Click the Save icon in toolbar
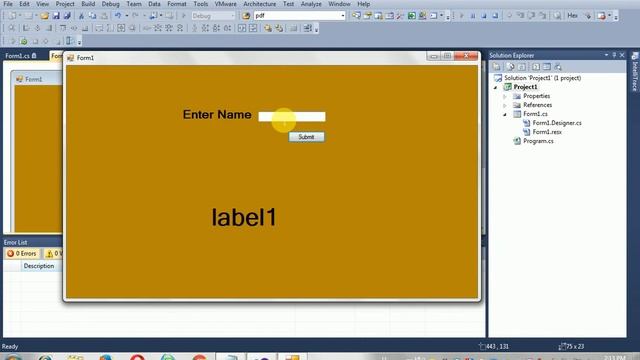Image resolution: width=640 pixels, height=360 pixels. 56,16
